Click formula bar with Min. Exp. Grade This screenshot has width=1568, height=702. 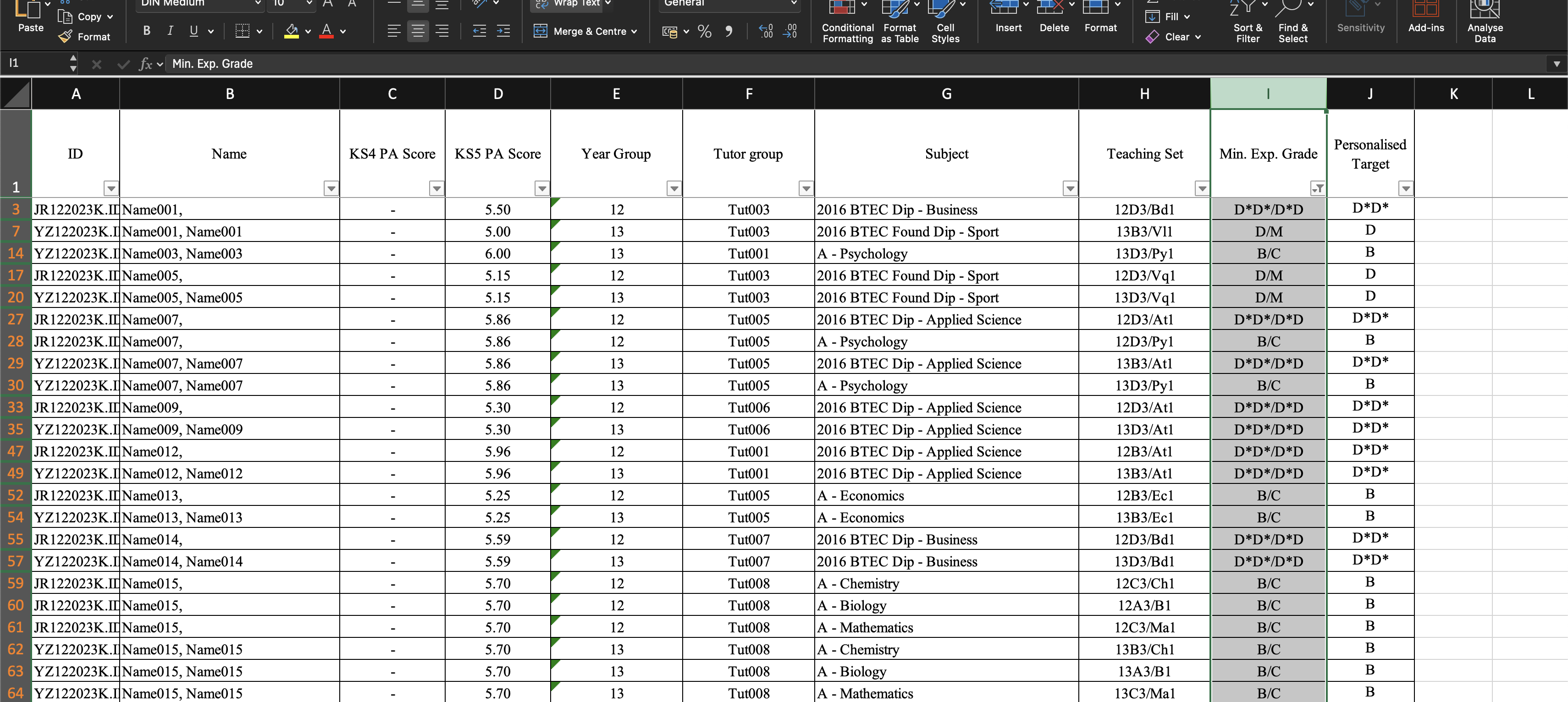855,63
